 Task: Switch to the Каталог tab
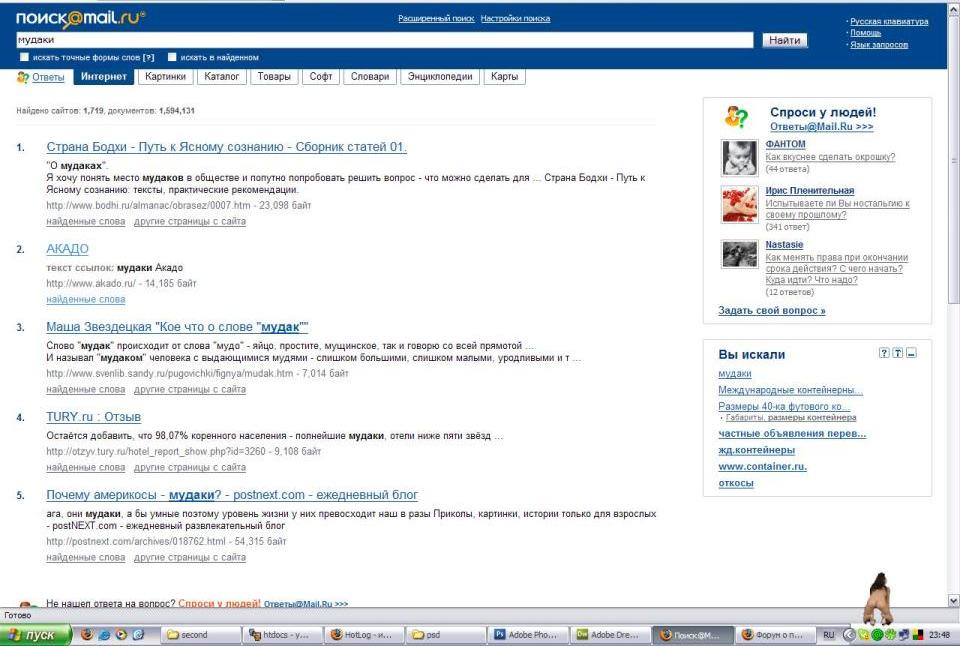[x=222, y=77]
